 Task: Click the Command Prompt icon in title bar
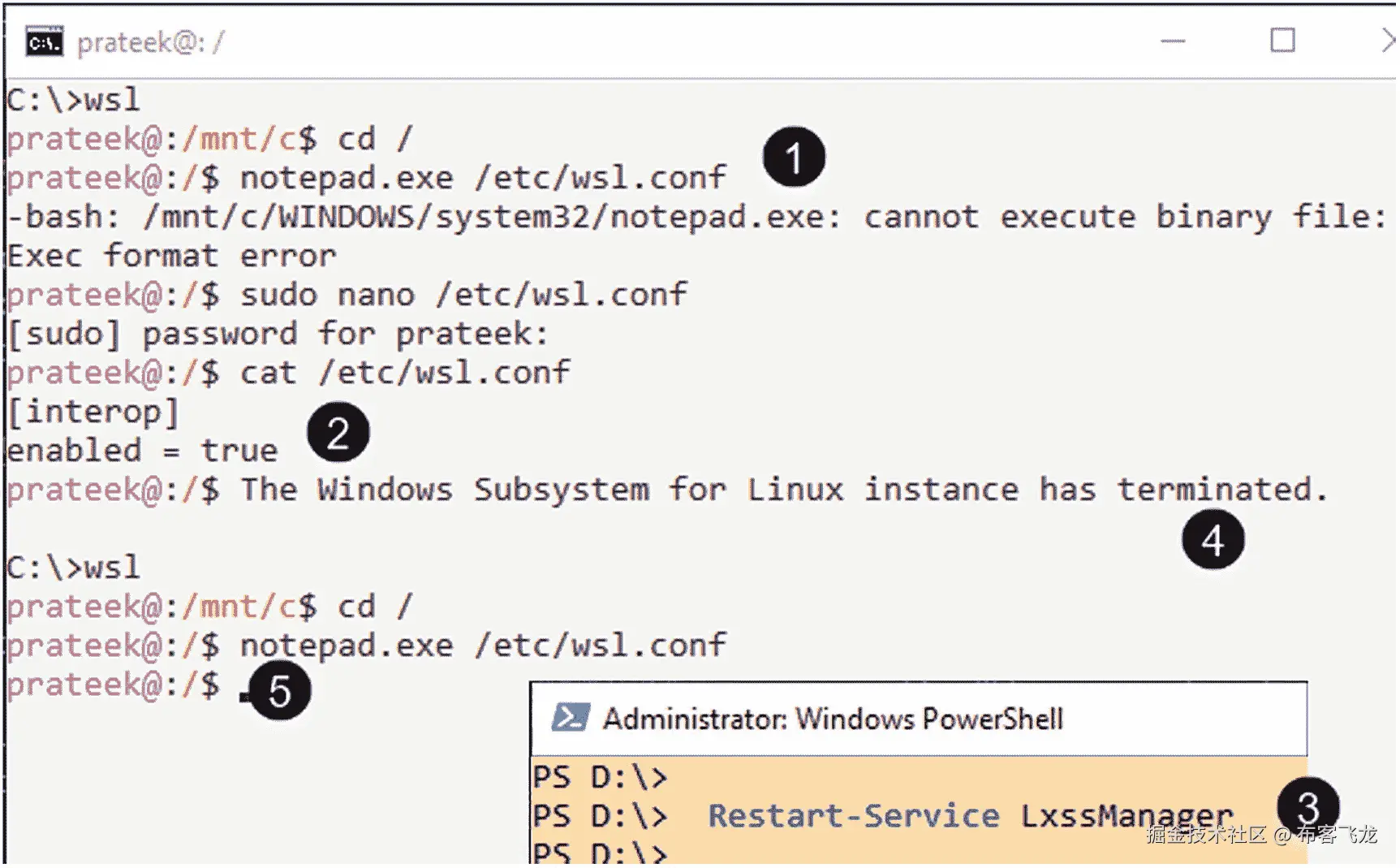44,41
